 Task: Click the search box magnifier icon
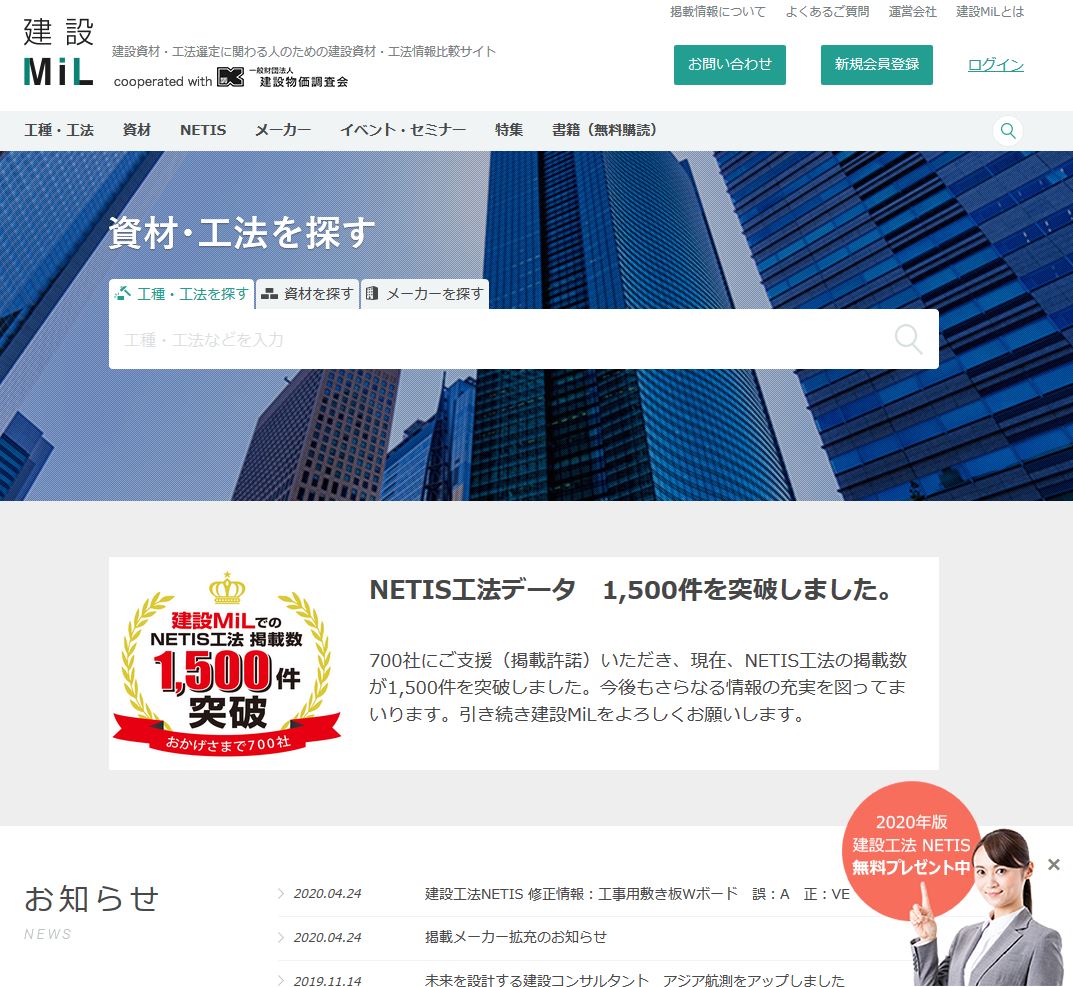tap(908, 339)
